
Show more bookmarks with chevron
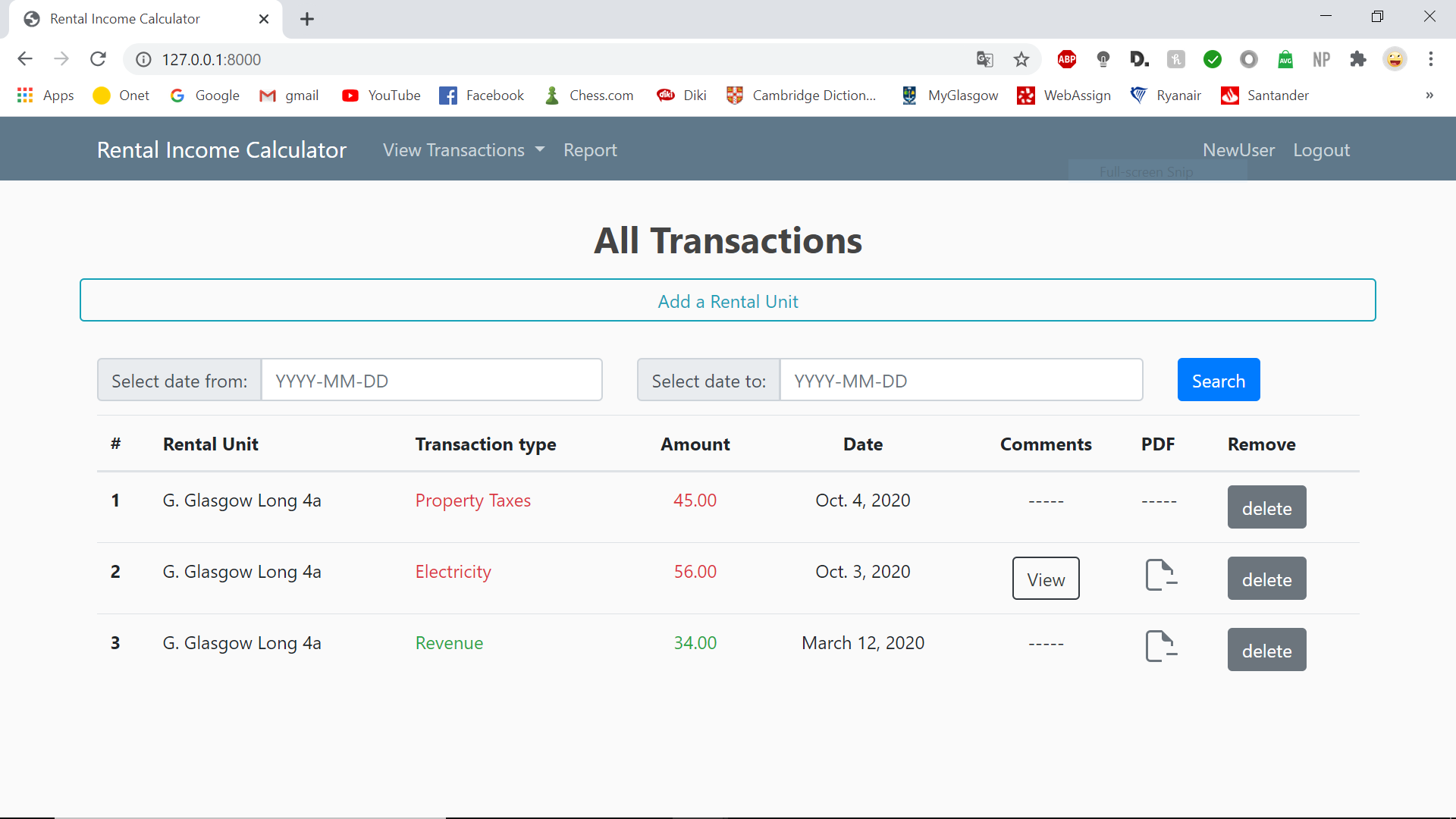pyautogui.click(x=1429, y=96)
